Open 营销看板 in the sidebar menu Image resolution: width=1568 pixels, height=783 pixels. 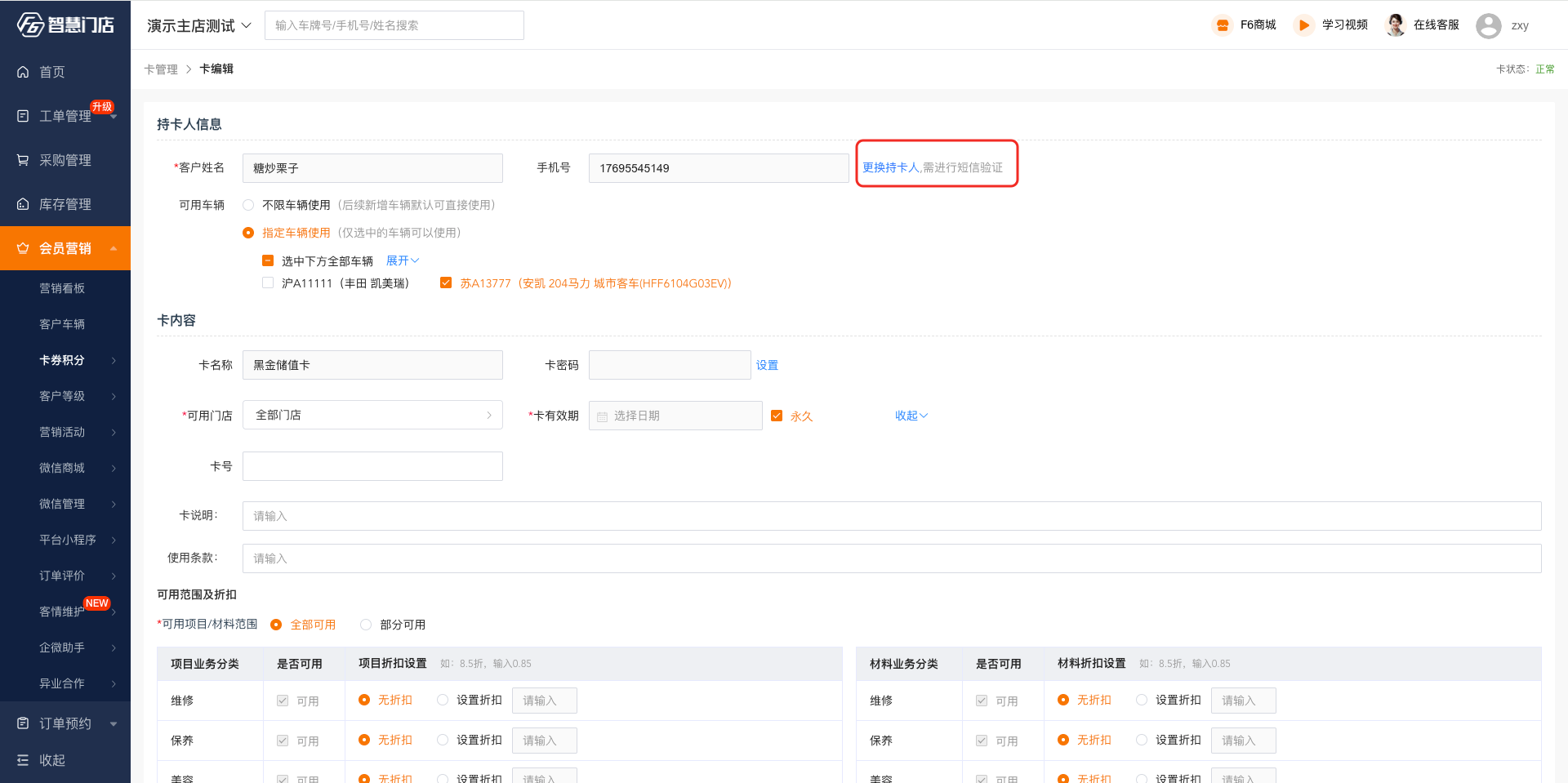62,288
